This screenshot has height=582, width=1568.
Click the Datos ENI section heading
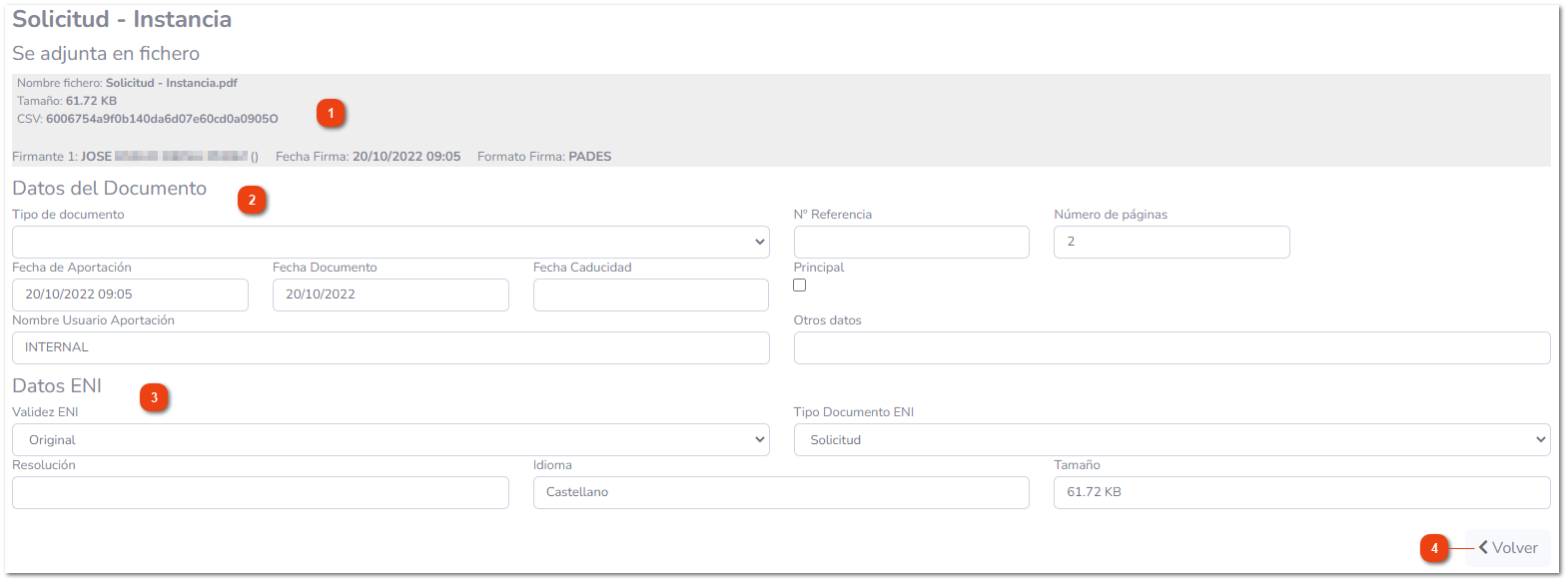pos(57,386)
